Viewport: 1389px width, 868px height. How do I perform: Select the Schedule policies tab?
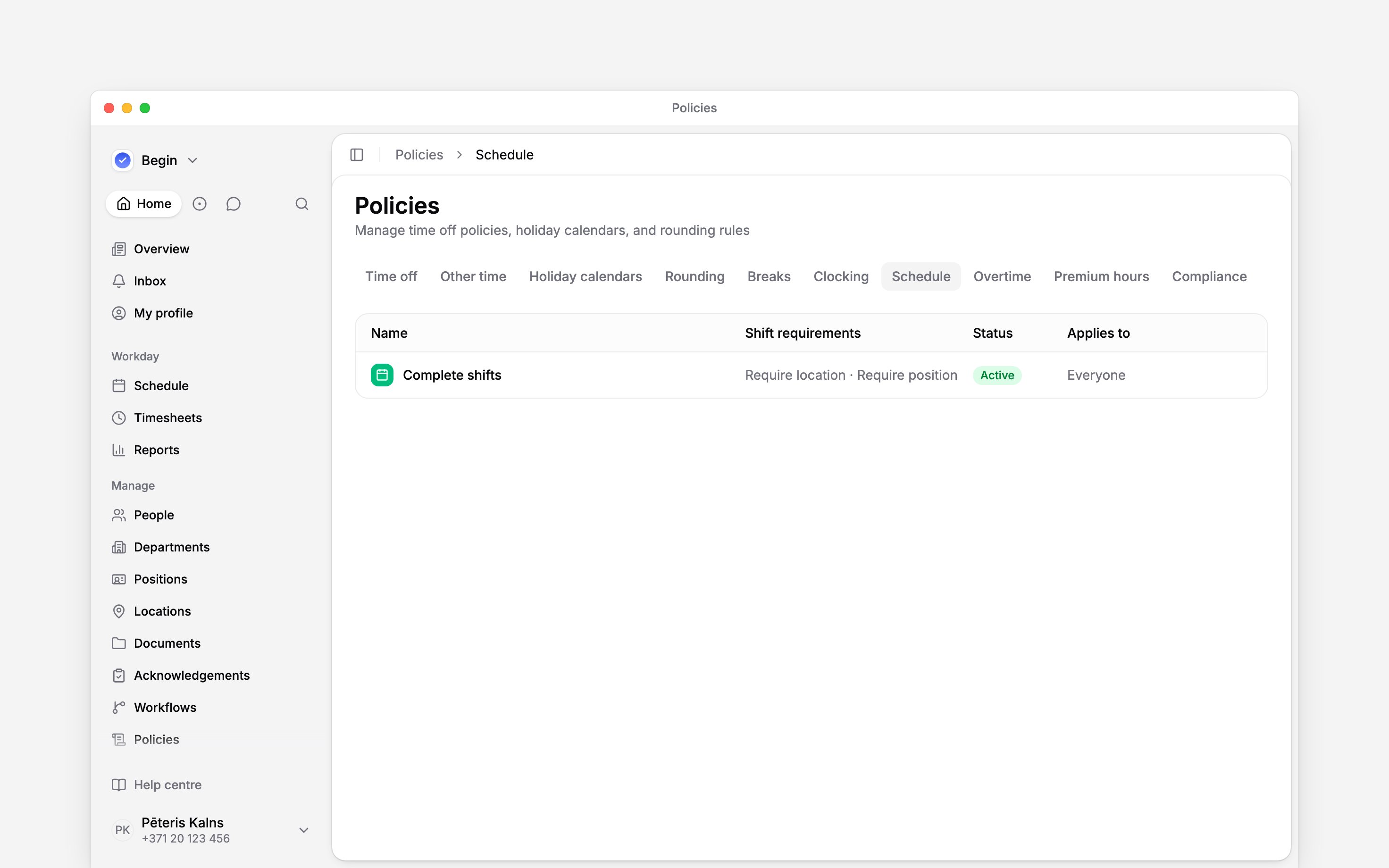click(x=920, y=277)
